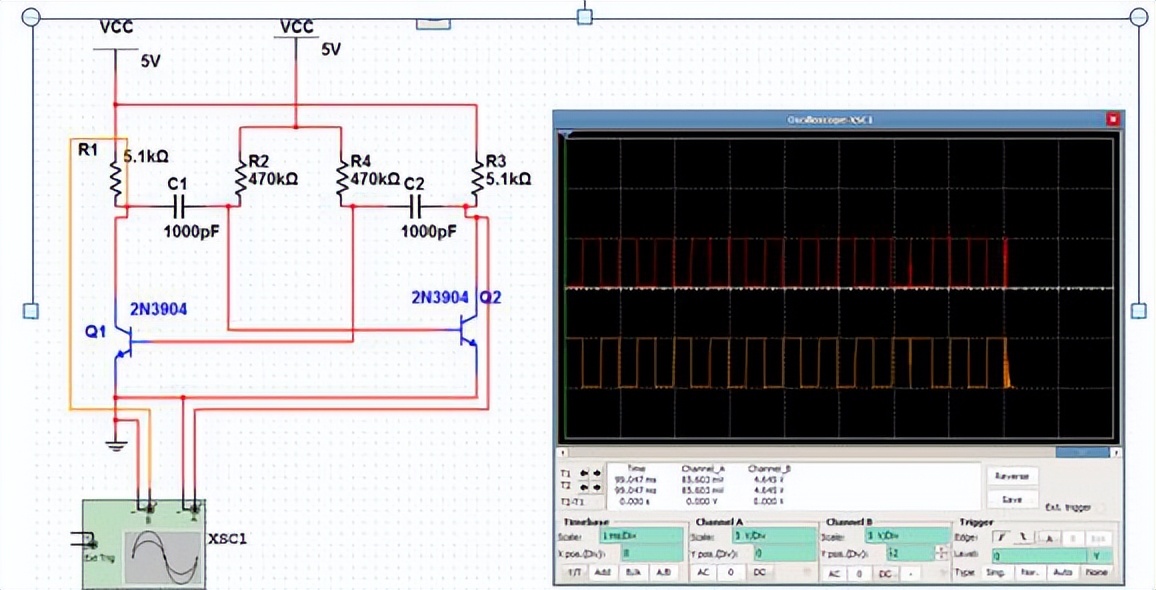This screenshot has width=1156, height=590.
Task: Select falling edge trigger icon
Action: (1023, 537)
